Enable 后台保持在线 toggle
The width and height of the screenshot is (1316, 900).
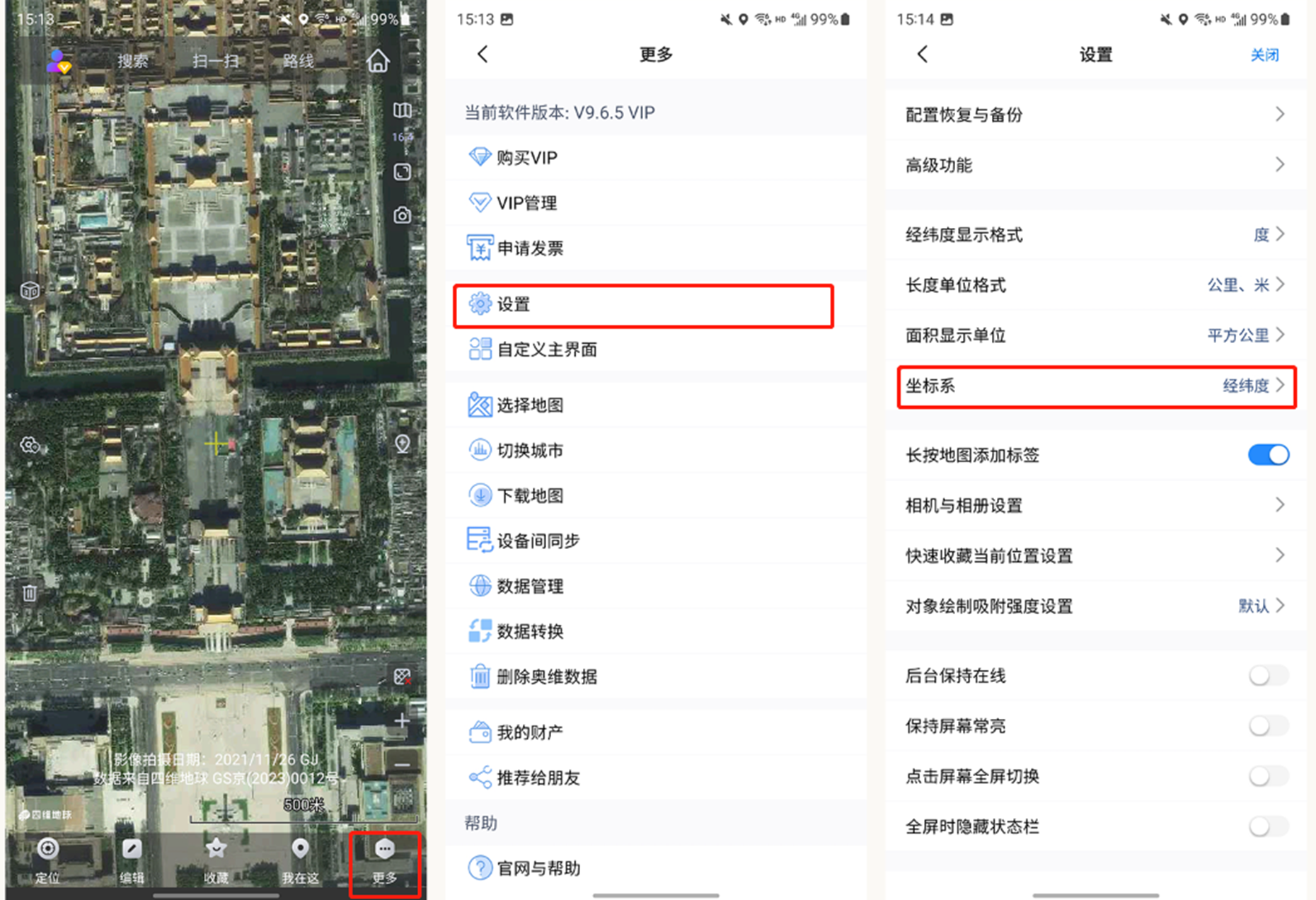click(1268, 676)
